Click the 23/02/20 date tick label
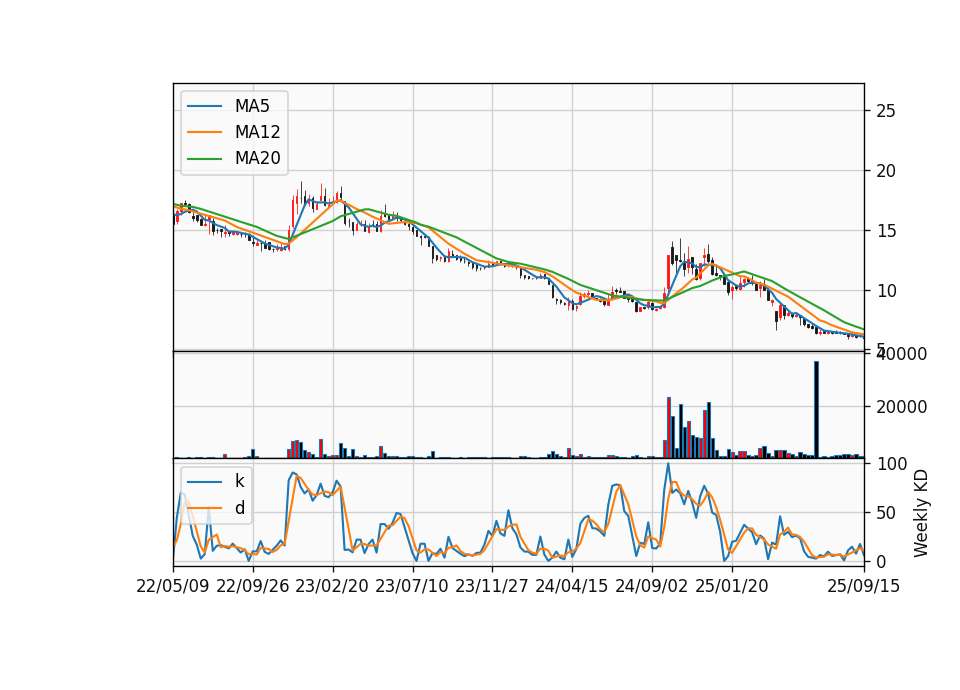 (x=332, y=586)
